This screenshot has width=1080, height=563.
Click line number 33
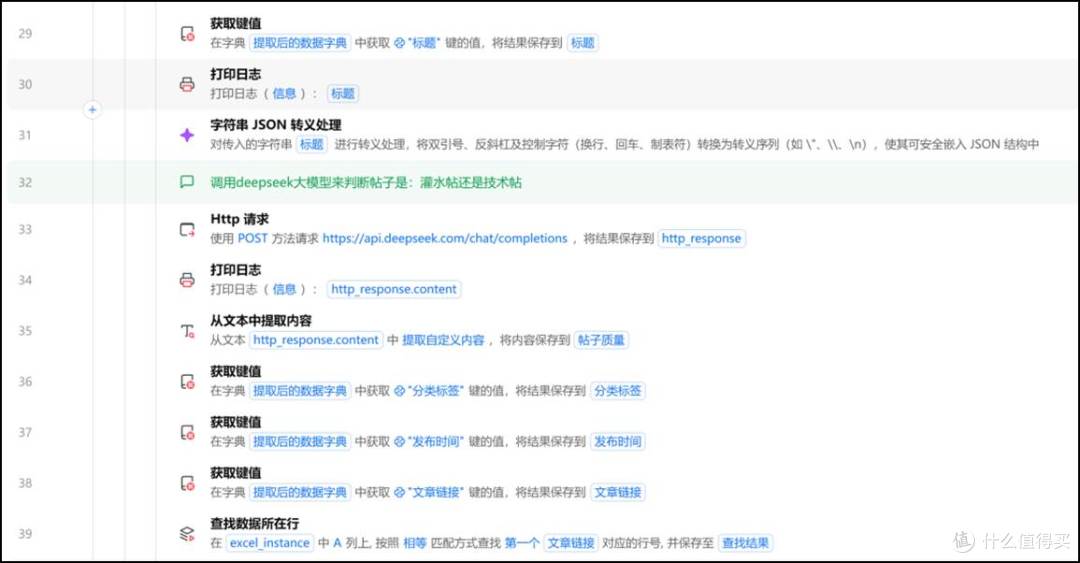click(25, 229)
